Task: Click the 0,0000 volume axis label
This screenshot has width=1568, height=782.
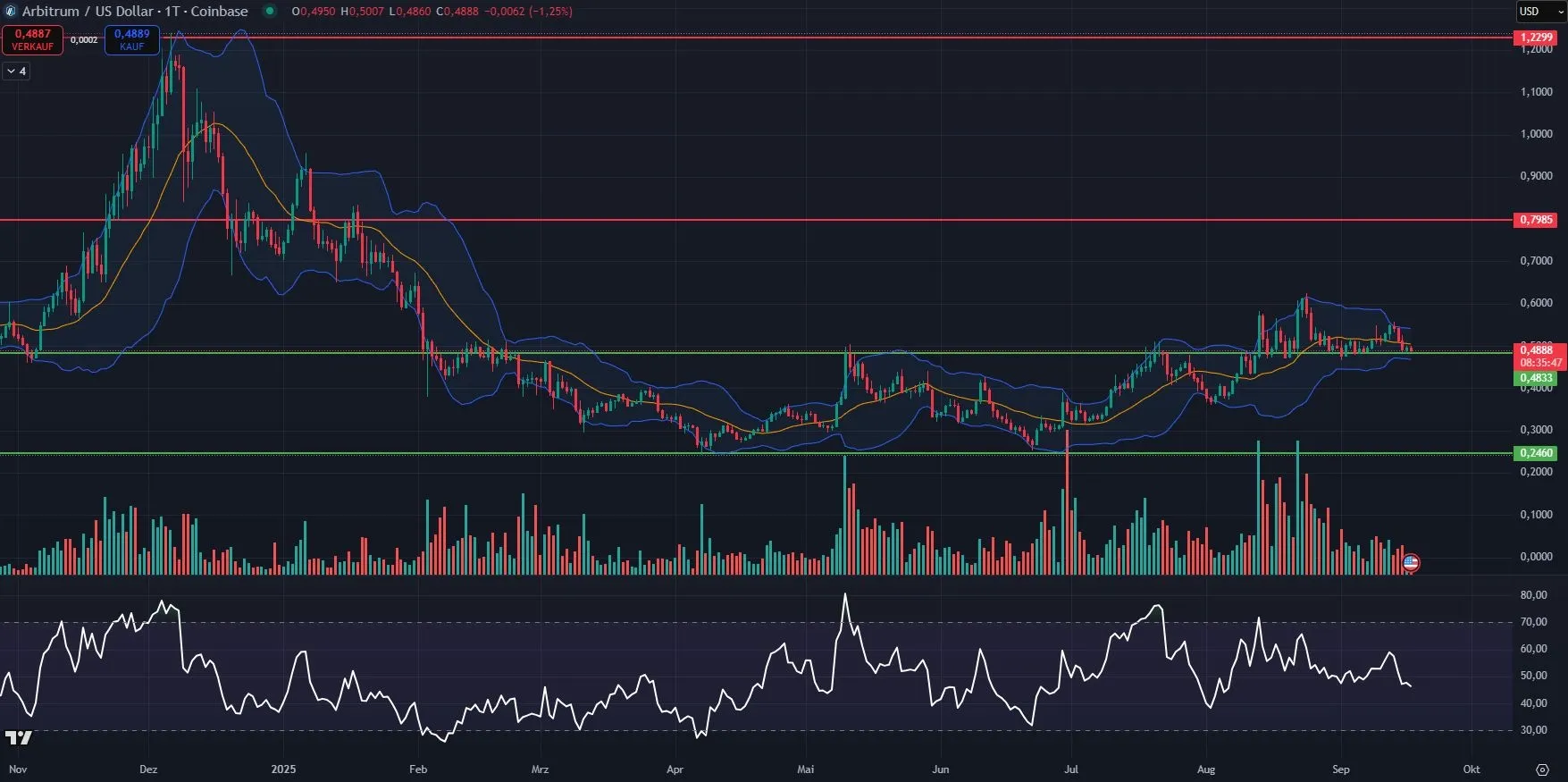Action: (1537, 557)
